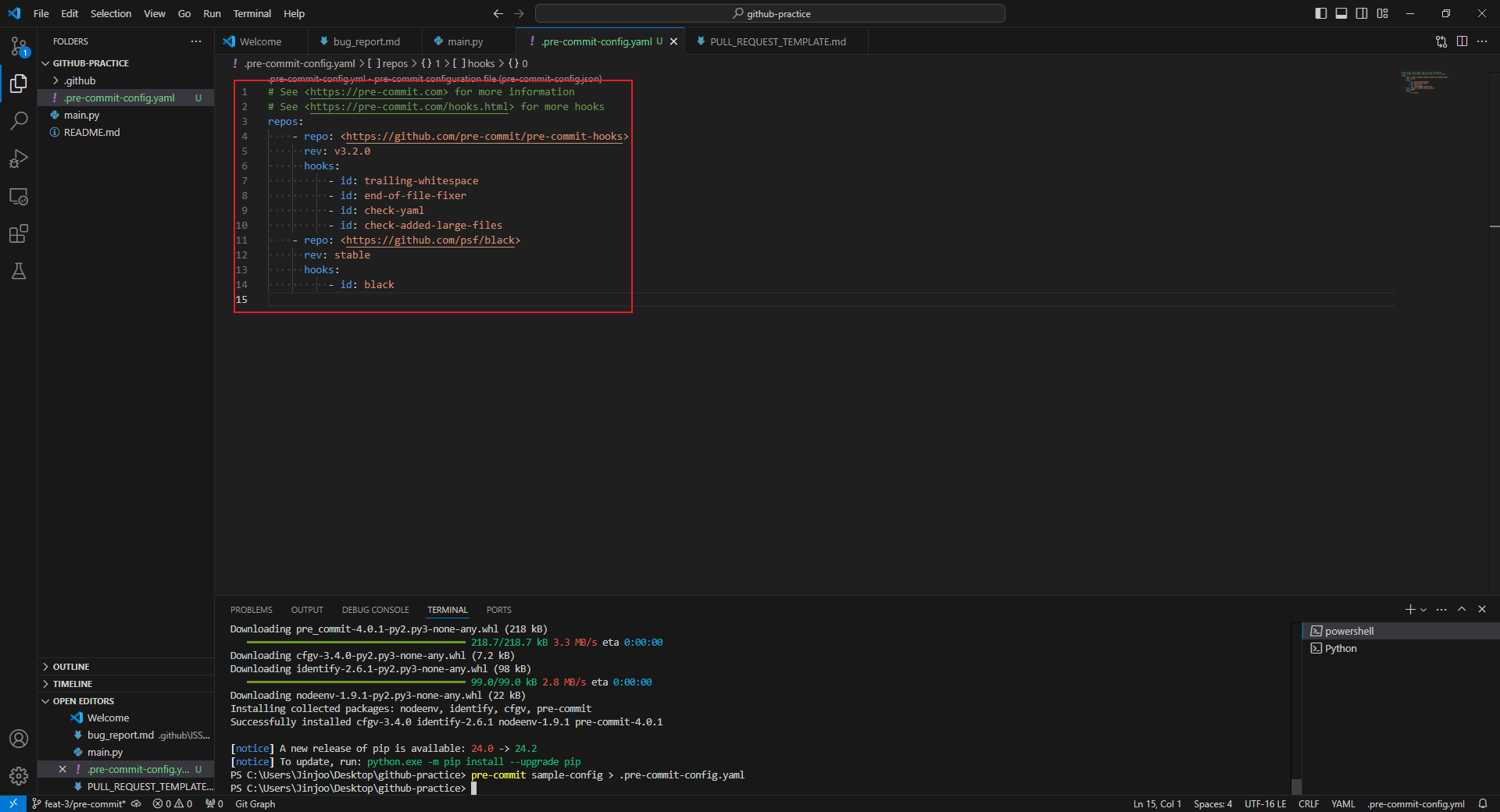Click the editor minimap preview

pyautogui.click(x=1425, y=82)
